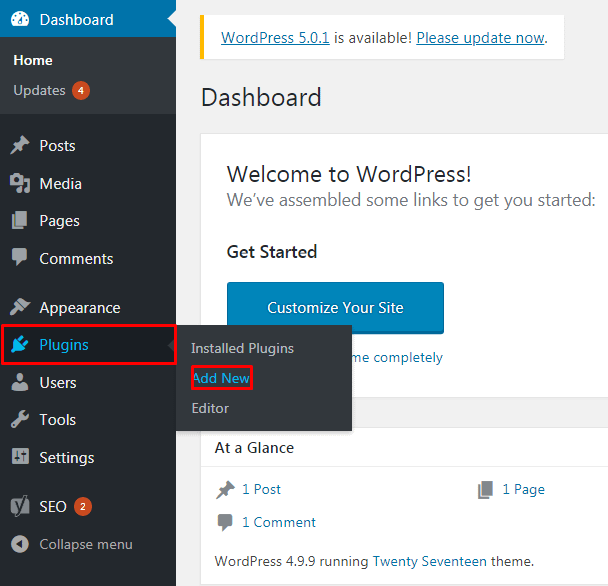608x586 pixels.
Task: Click the Plugins plug icon
Action: tap(20, 344)
